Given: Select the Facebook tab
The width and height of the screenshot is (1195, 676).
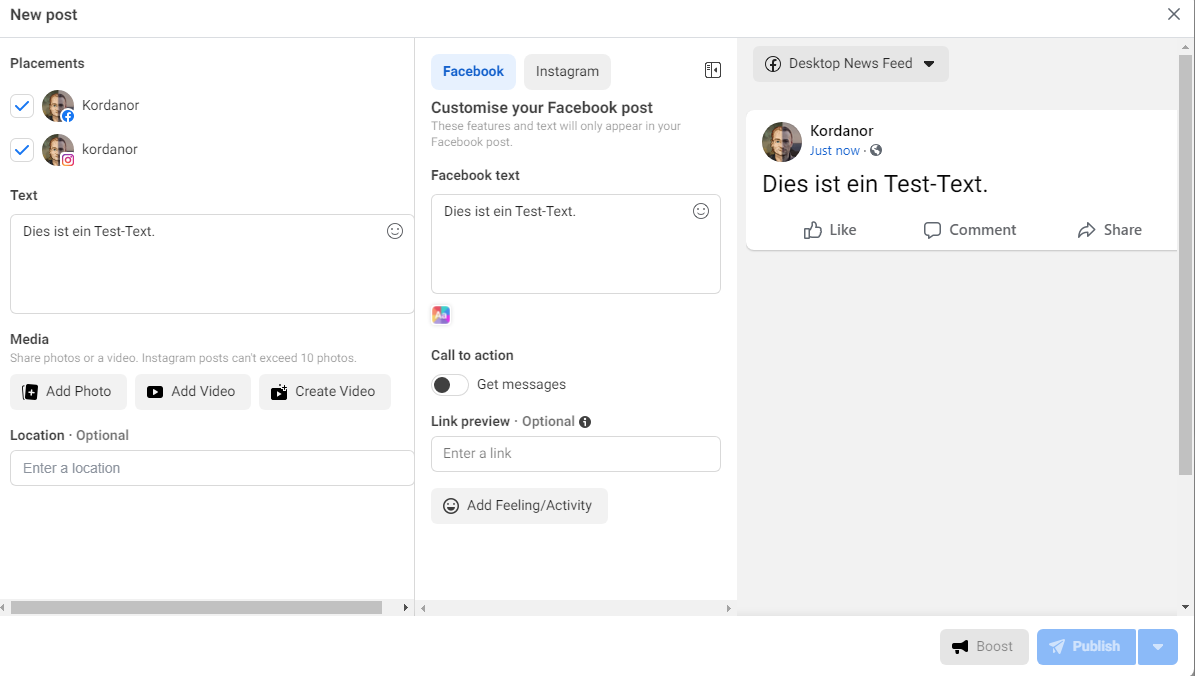Looking at the screenshot, I should pyautogui.click(x=473, y=72).
